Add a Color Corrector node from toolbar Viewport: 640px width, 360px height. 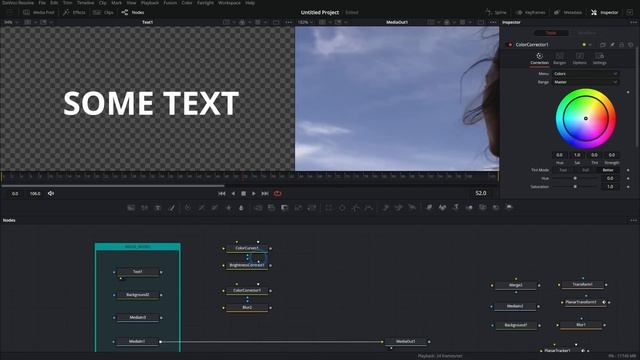click(x=187, y=208)
